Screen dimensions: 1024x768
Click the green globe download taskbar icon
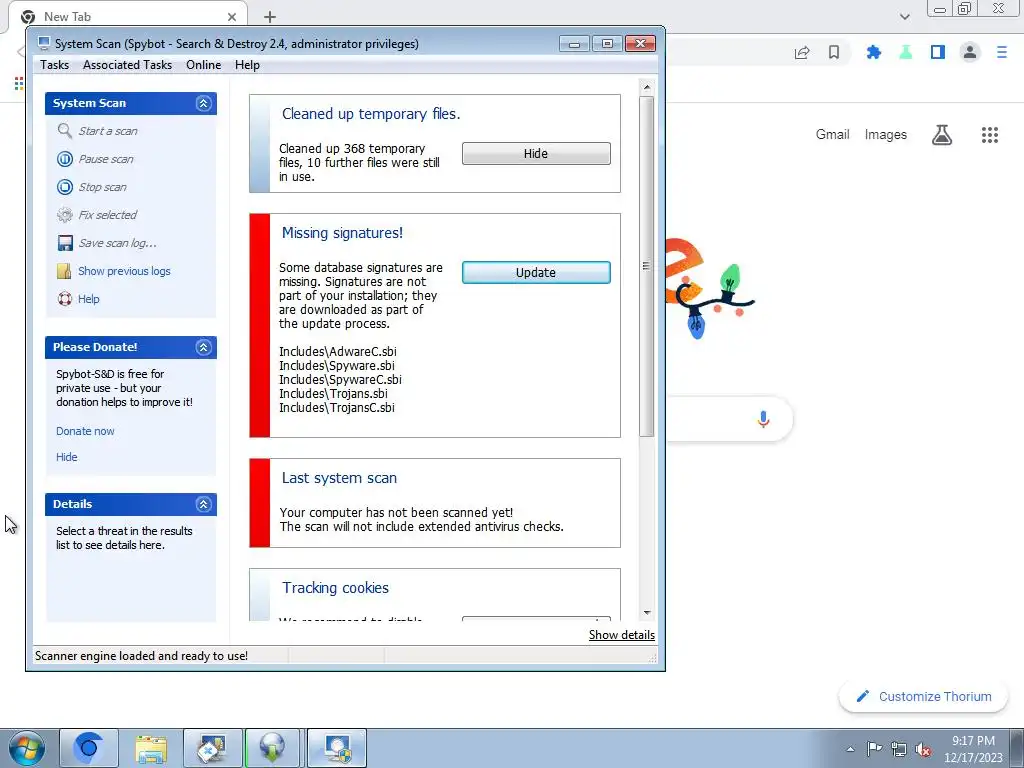(273, 748)
